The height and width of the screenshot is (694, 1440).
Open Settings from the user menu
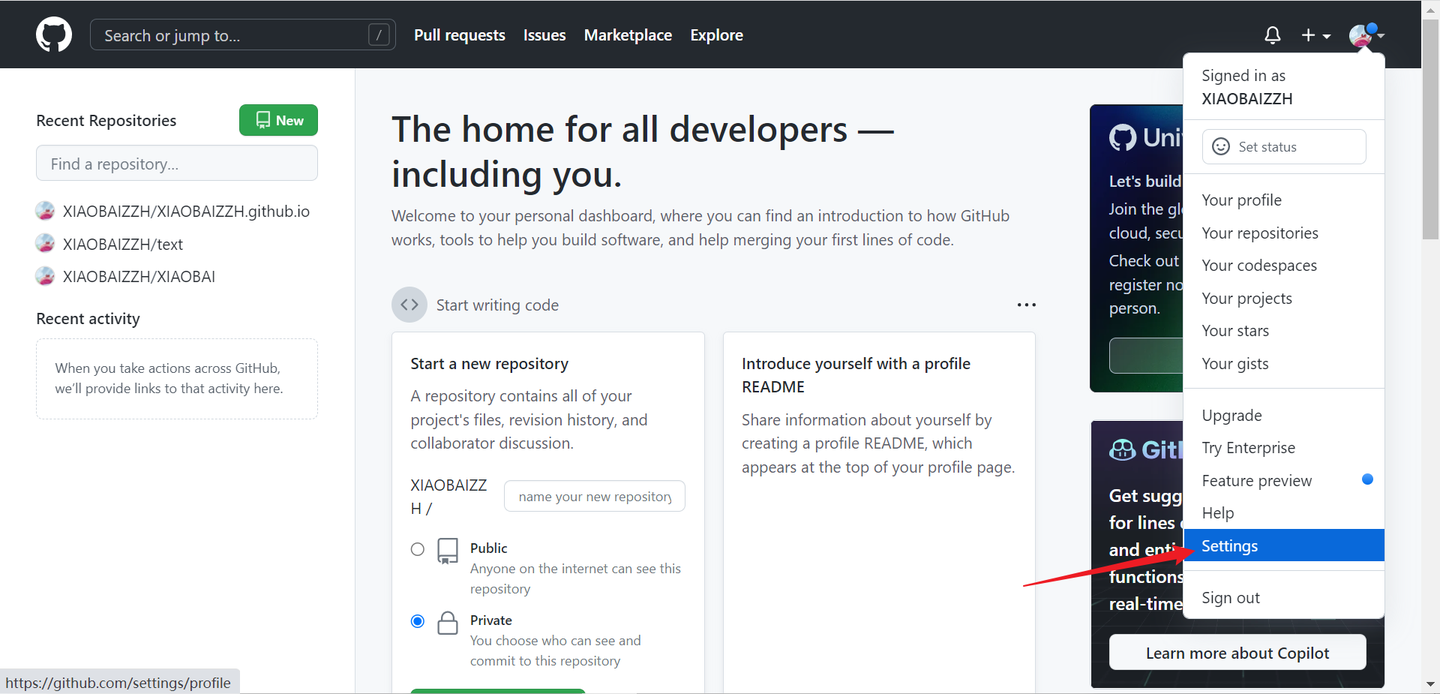[x=1284, y=546]
